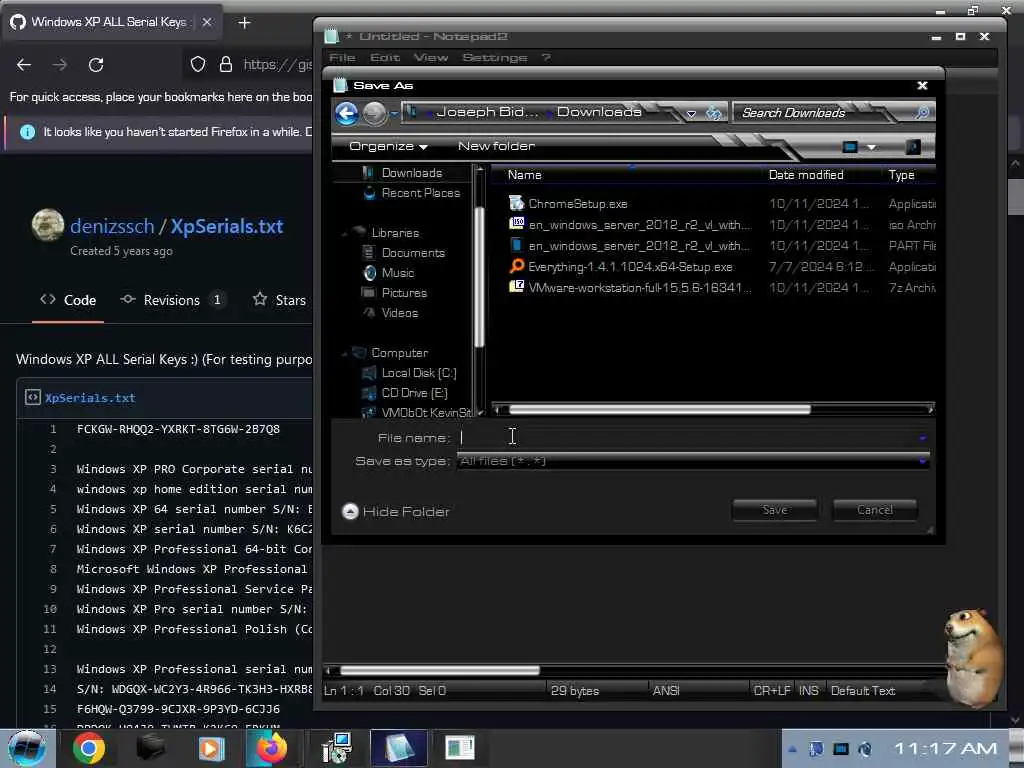Open Revisions tab on gist page
The width and height of the screenshot is (1024, 768).
(x=172, y=300)
